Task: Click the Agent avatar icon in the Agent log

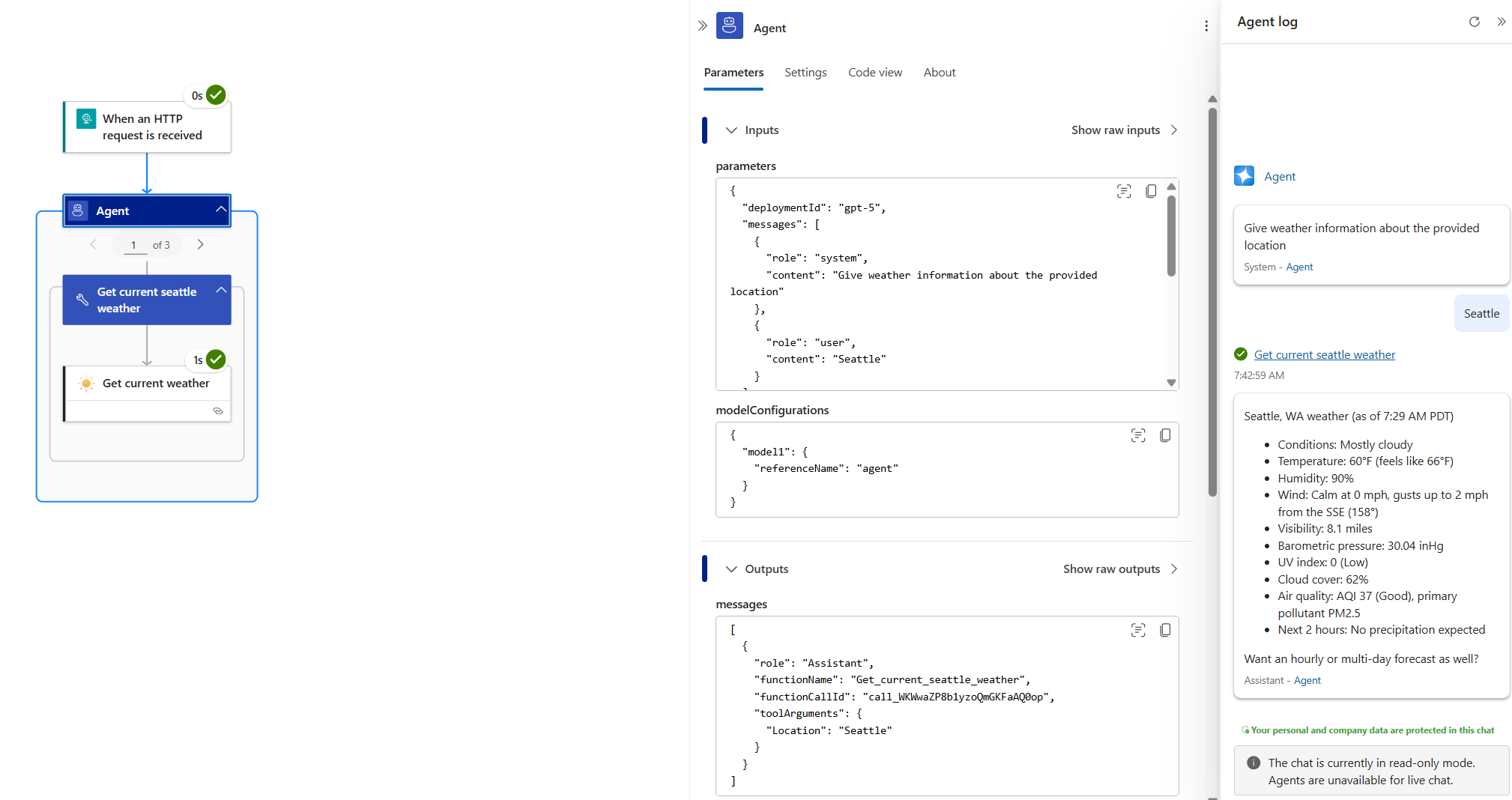Action: tap(1244, 176)
